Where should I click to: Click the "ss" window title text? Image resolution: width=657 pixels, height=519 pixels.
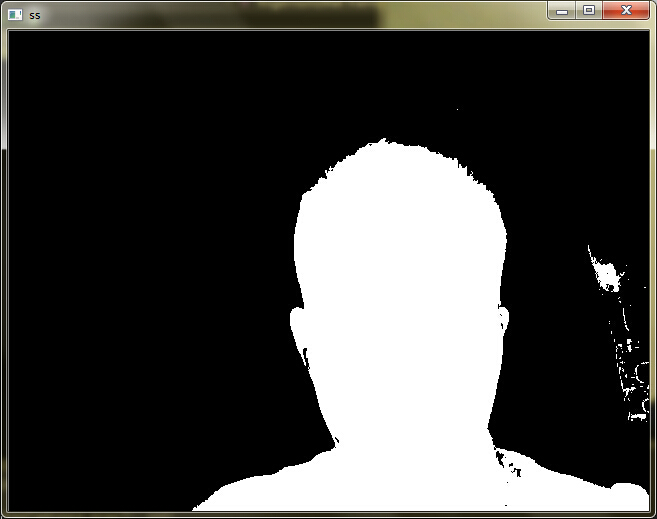35,16
